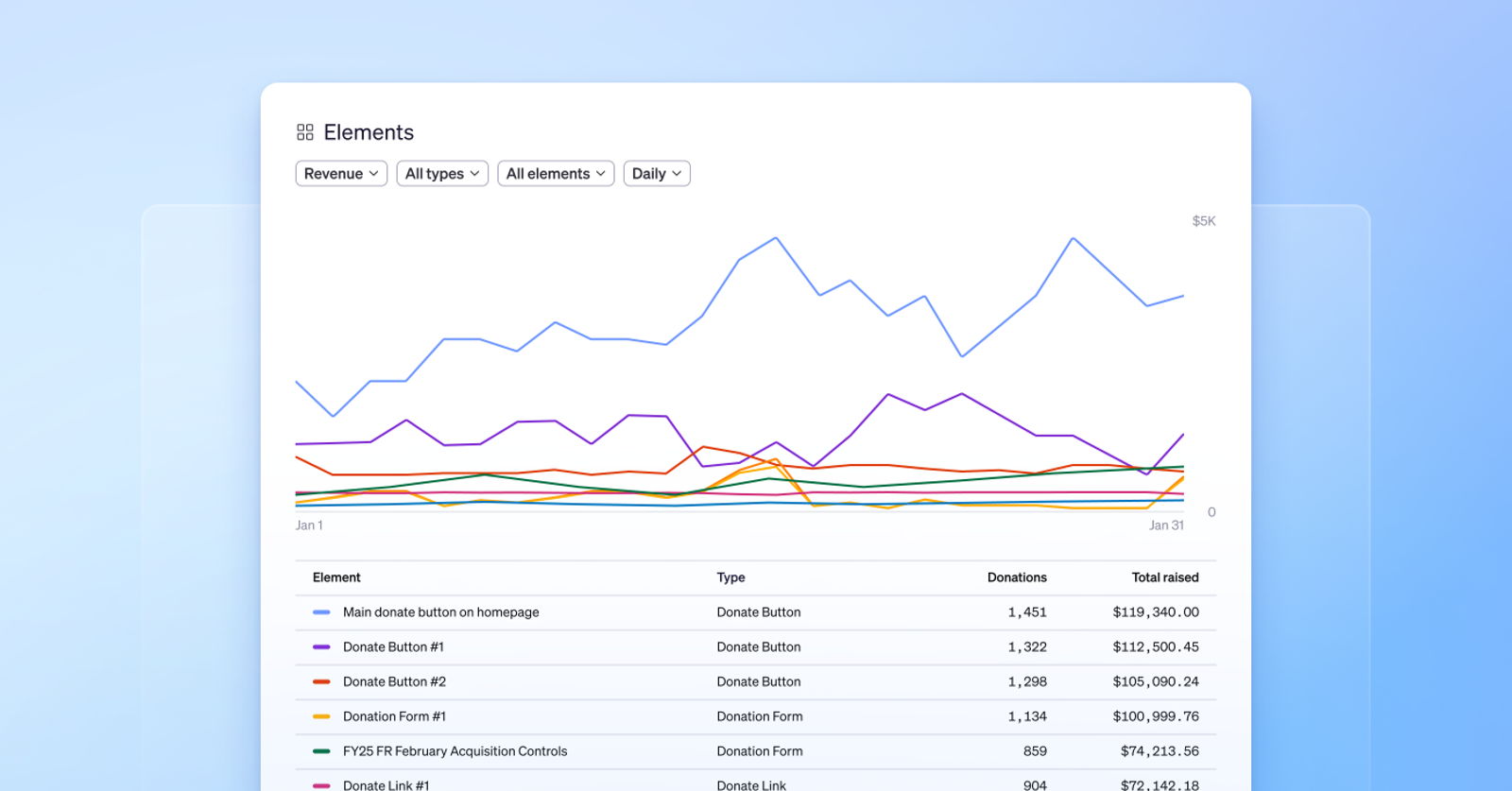This screenshot has height=791, width=1512.
Task: Select the Donate Button #1 element name
Action: click(393, 647)
